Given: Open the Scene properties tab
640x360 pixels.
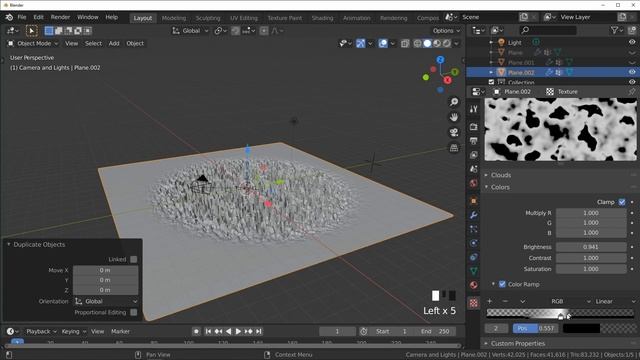Looking at the screenshot, I should 473,169.
